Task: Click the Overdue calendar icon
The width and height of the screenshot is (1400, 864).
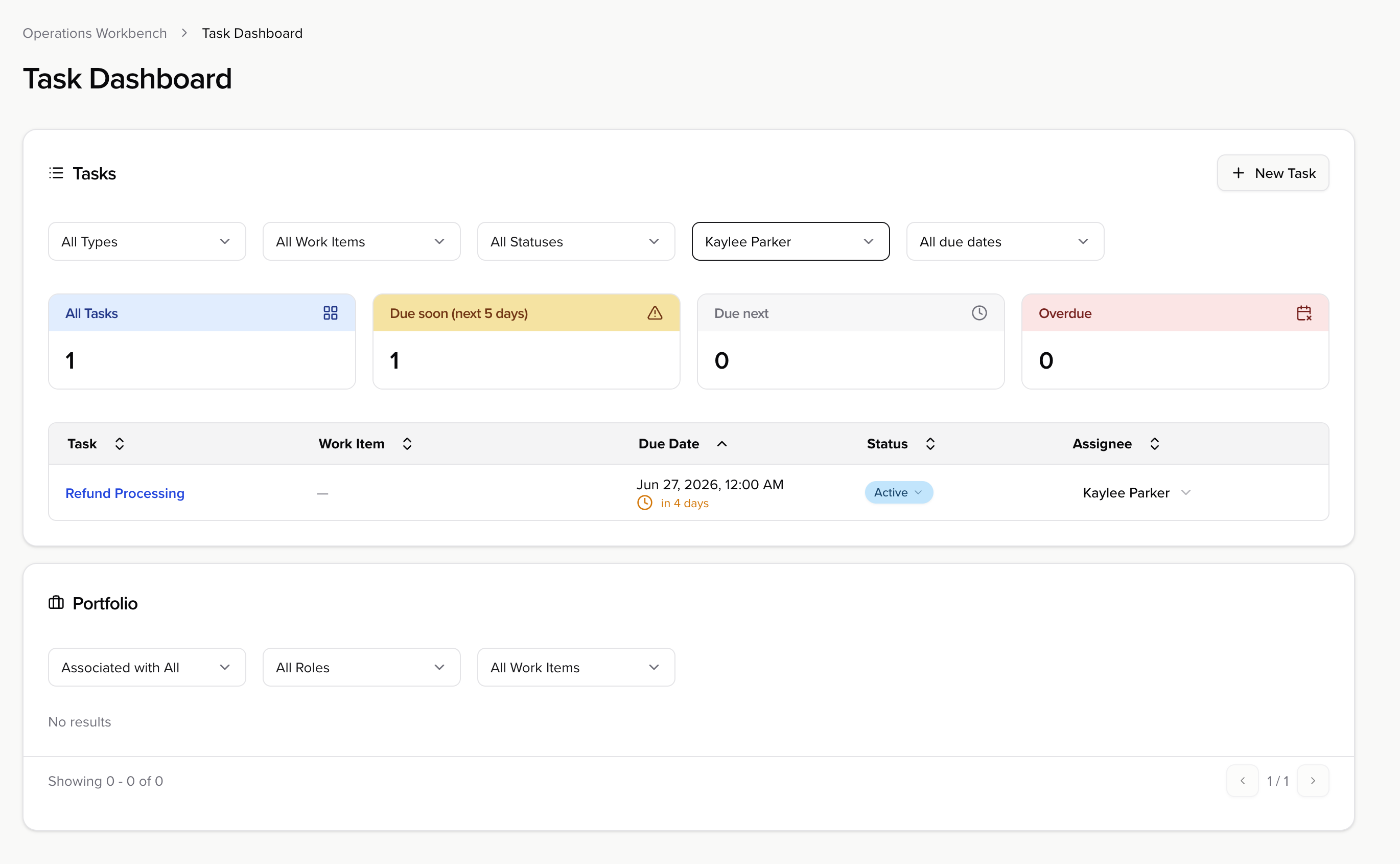Action: [x=1303, y=313]
